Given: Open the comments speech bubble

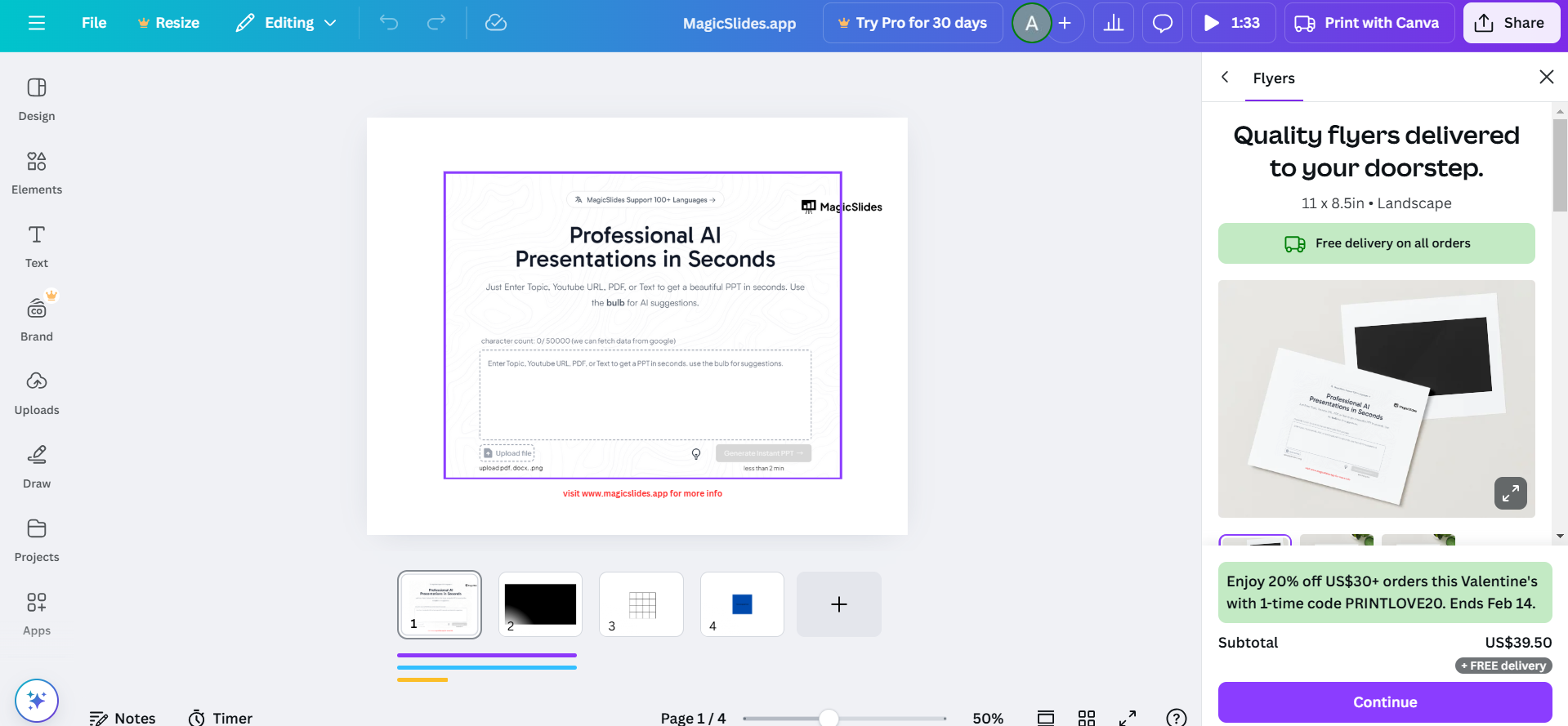Looking at the screenshot, I should (1163, 23).
